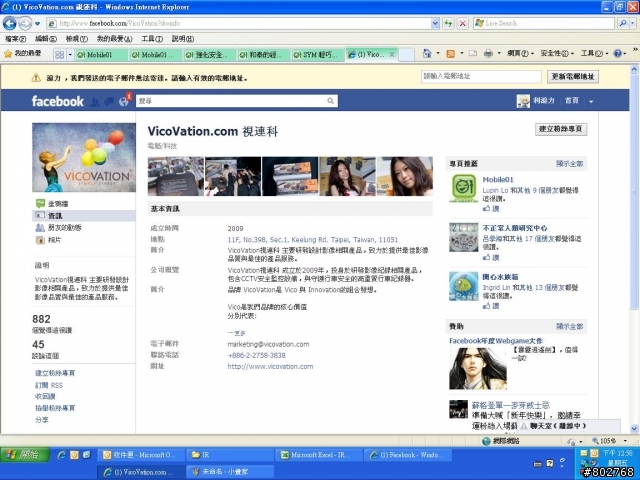Open Live Search options dropdown

pos(633,23)
